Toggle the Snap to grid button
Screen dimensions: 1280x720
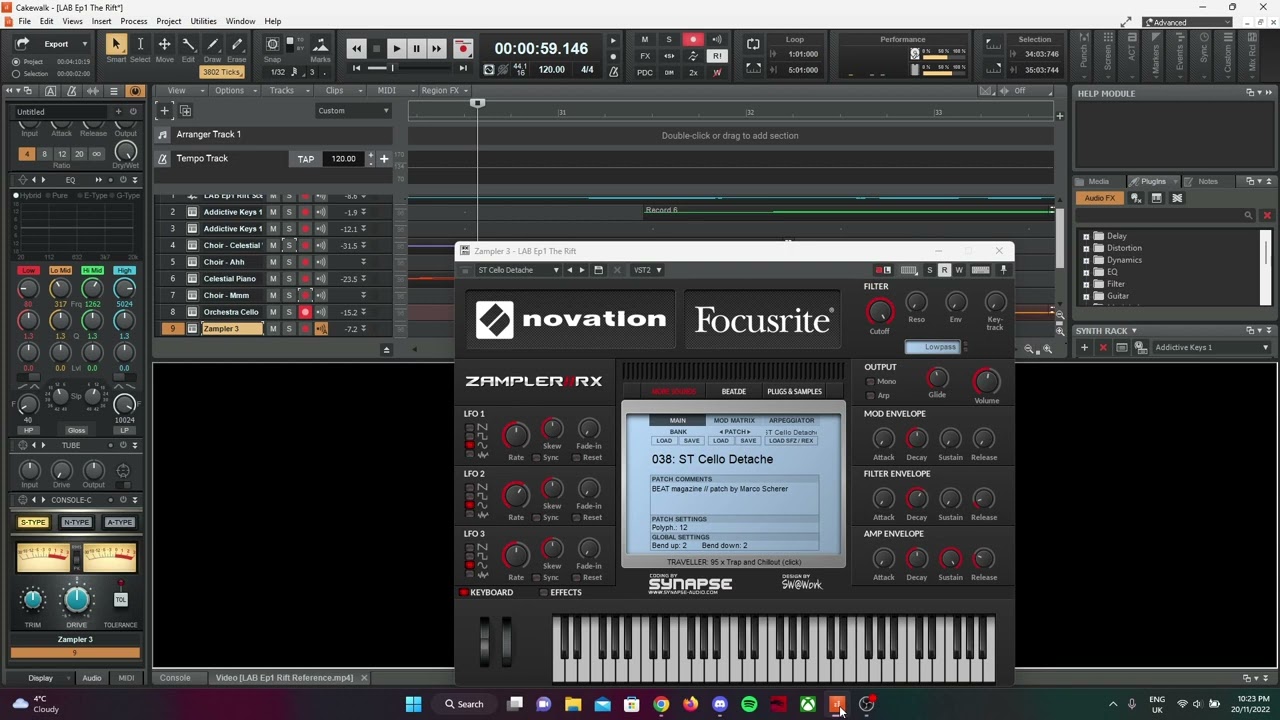click(x=272, y=45)
